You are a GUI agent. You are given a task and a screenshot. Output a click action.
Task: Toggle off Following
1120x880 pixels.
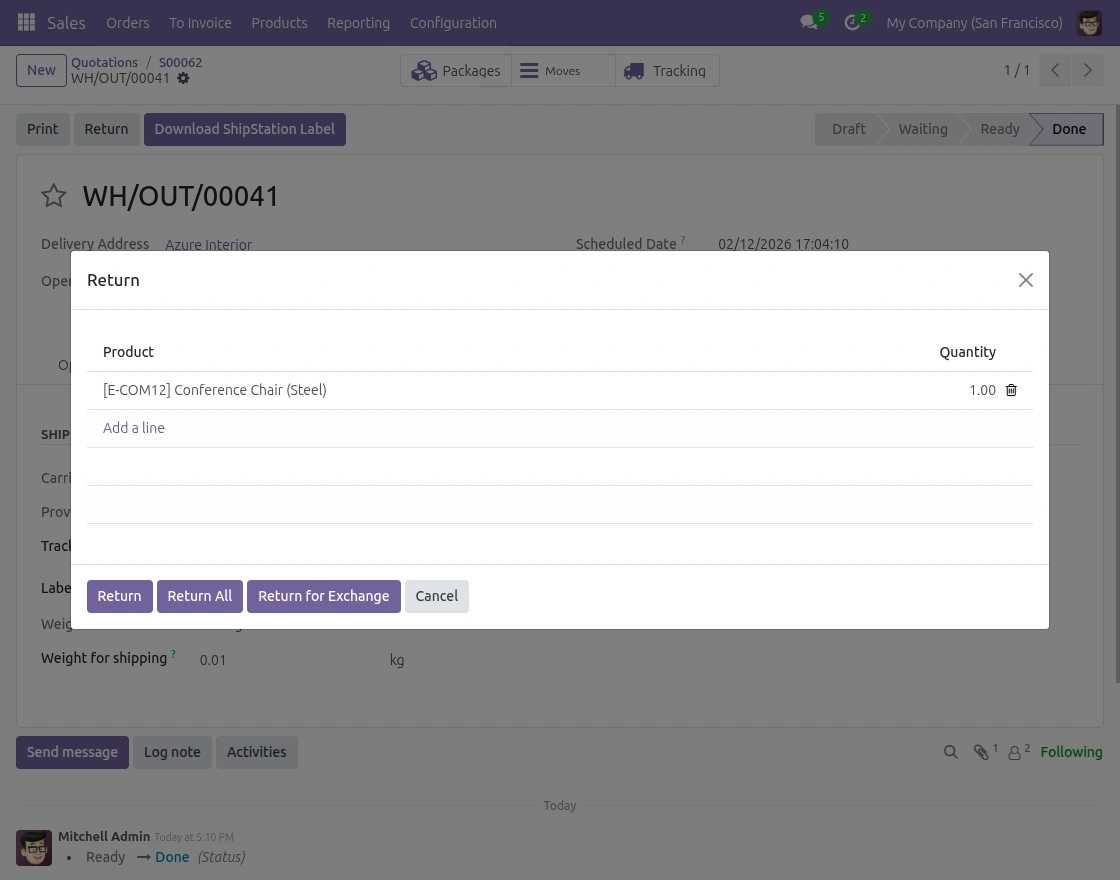coord(1071,752)
